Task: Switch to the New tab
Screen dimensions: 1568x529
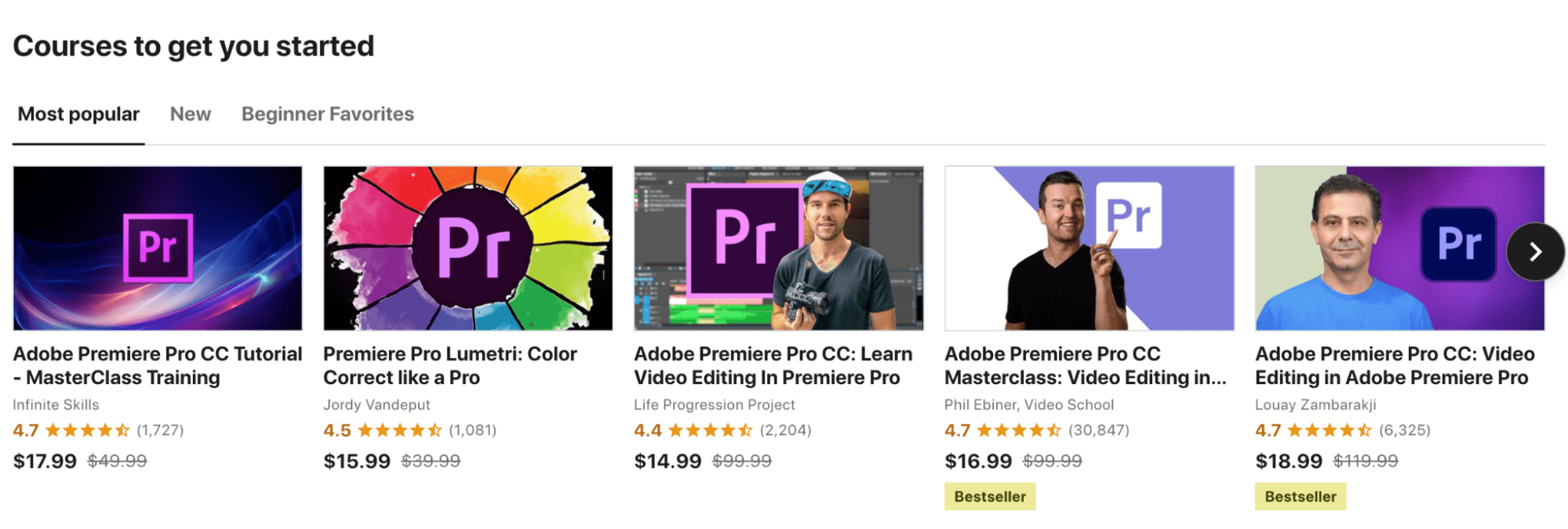Action: pos(191,114)
